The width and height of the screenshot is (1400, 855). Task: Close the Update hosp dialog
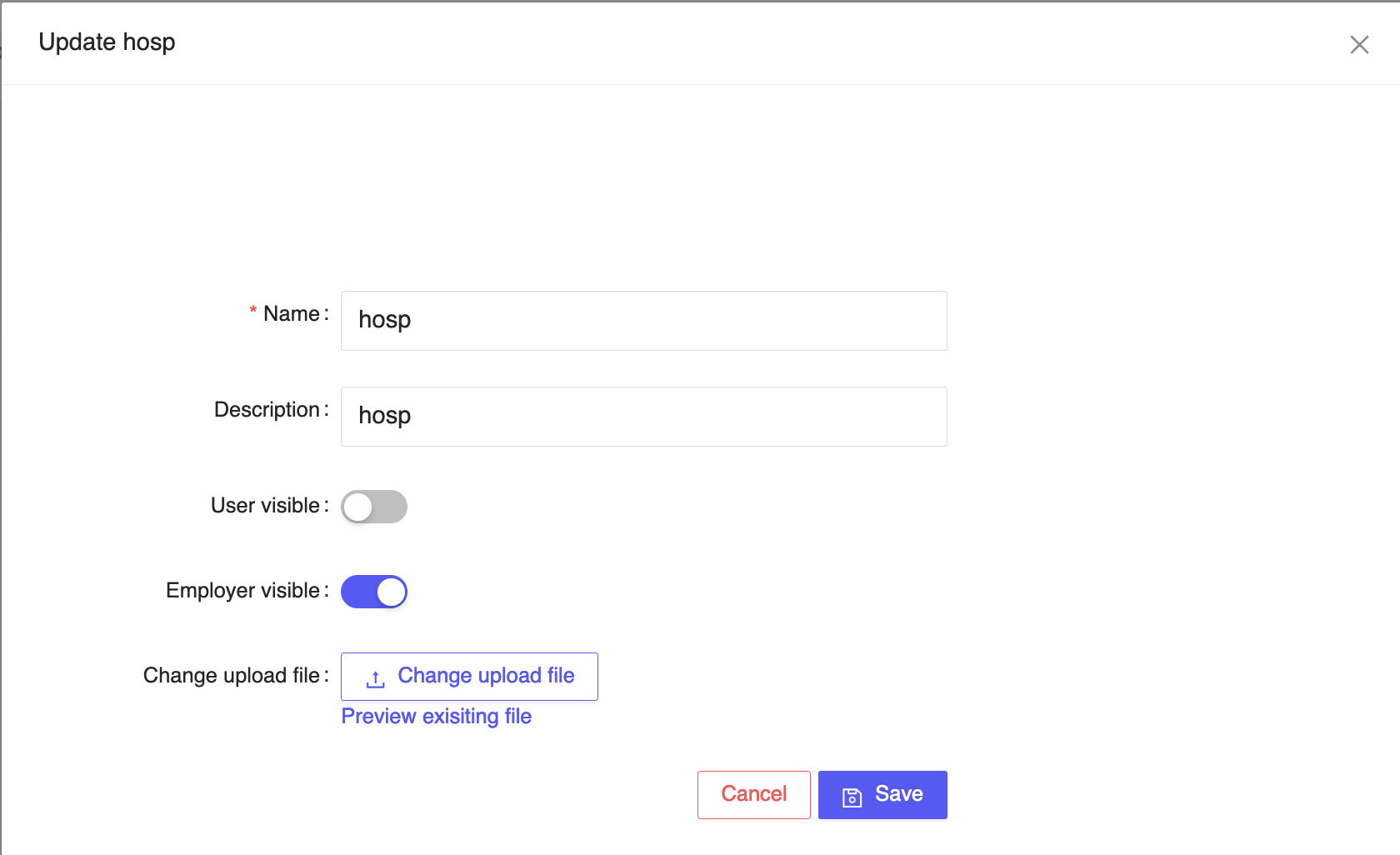(1359, 45)
